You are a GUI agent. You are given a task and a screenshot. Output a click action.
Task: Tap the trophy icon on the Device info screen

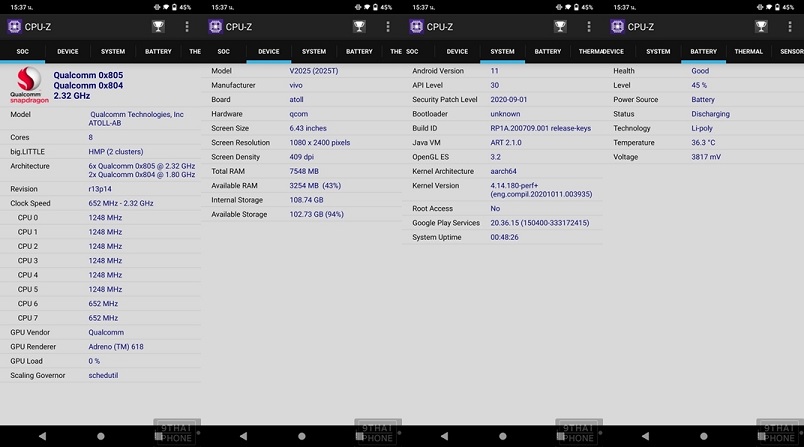(x=359, y=27)
